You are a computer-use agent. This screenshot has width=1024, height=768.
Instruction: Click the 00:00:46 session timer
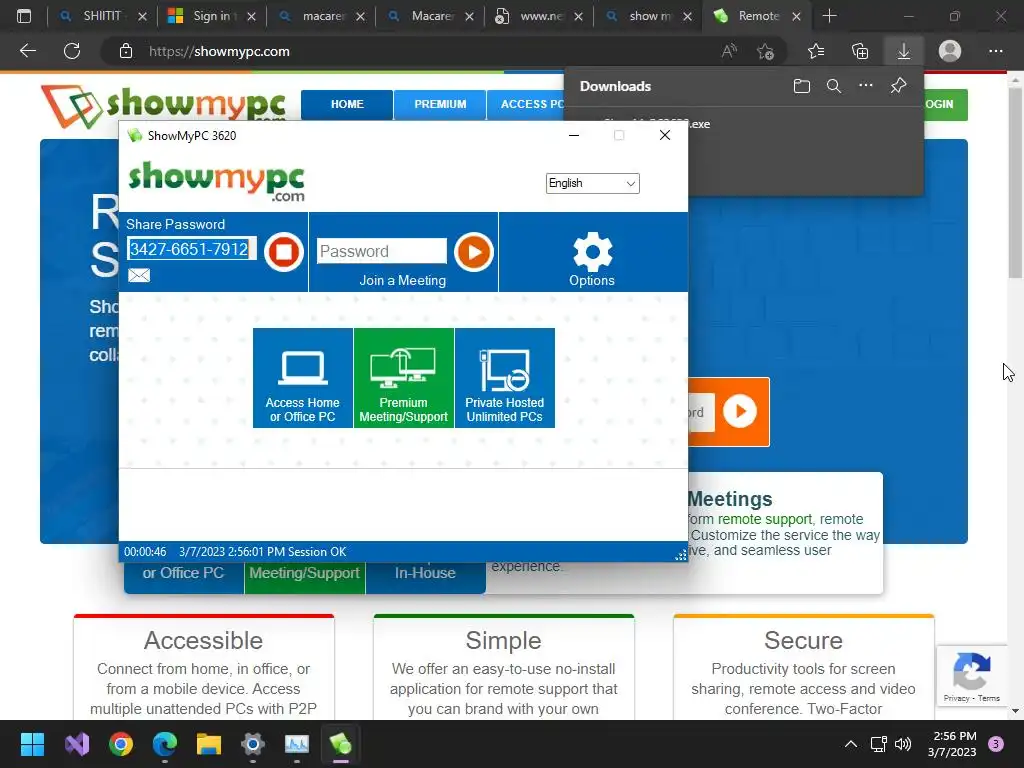click(145, 552)
